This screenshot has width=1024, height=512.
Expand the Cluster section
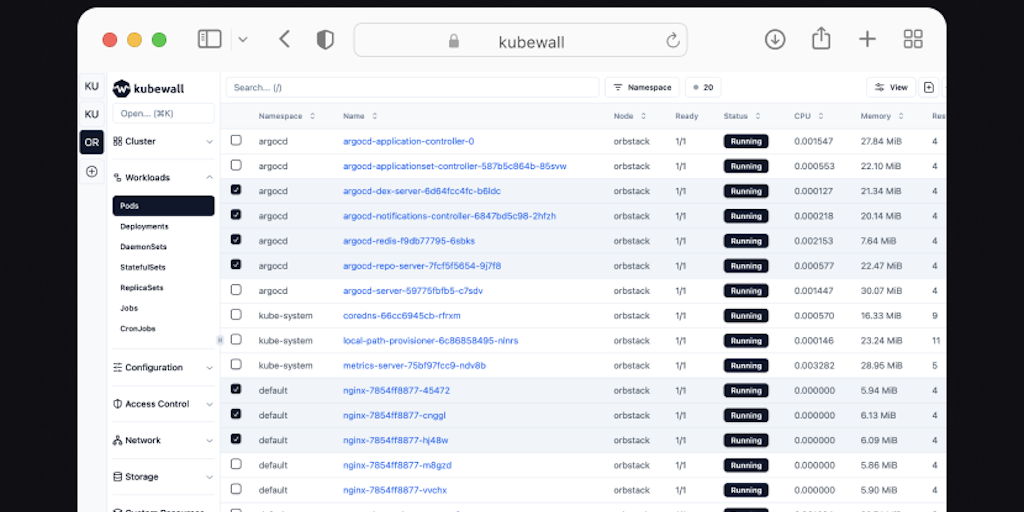click(163, 142)
